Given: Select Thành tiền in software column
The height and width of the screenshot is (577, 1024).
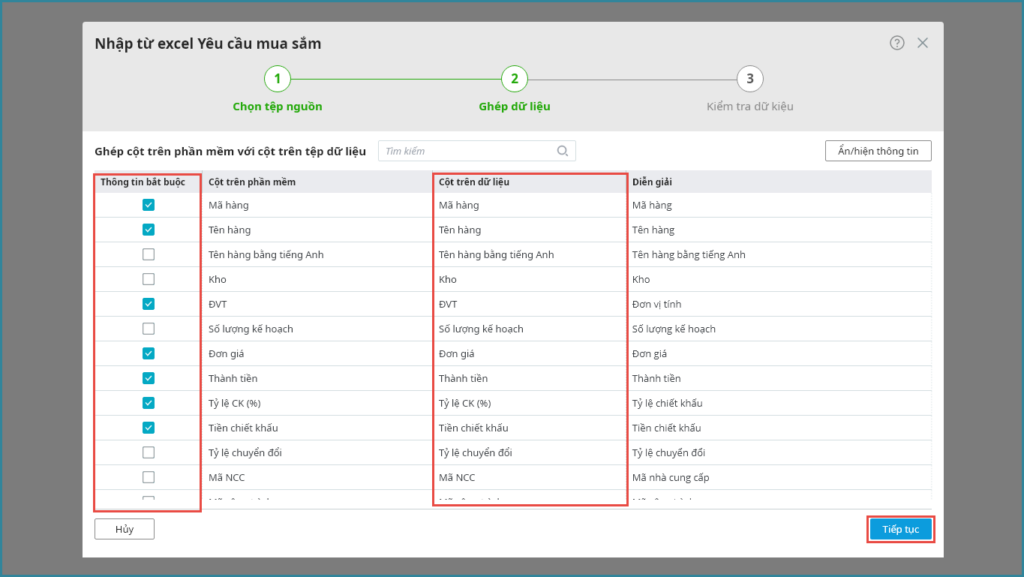Looking at the screenshot, I should (x=317, y=379).
